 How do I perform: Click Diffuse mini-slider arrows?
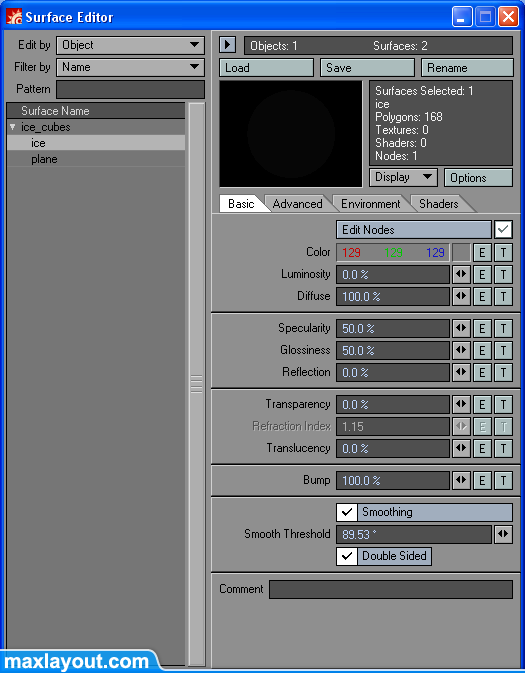tap(461, 297)
